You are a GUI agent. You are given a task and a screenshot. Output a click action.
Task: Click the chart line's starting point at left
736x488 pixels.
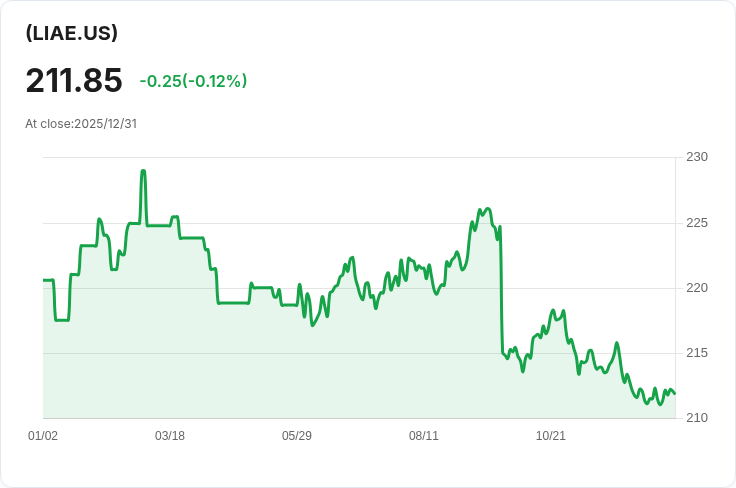click(x=44, y=280)
